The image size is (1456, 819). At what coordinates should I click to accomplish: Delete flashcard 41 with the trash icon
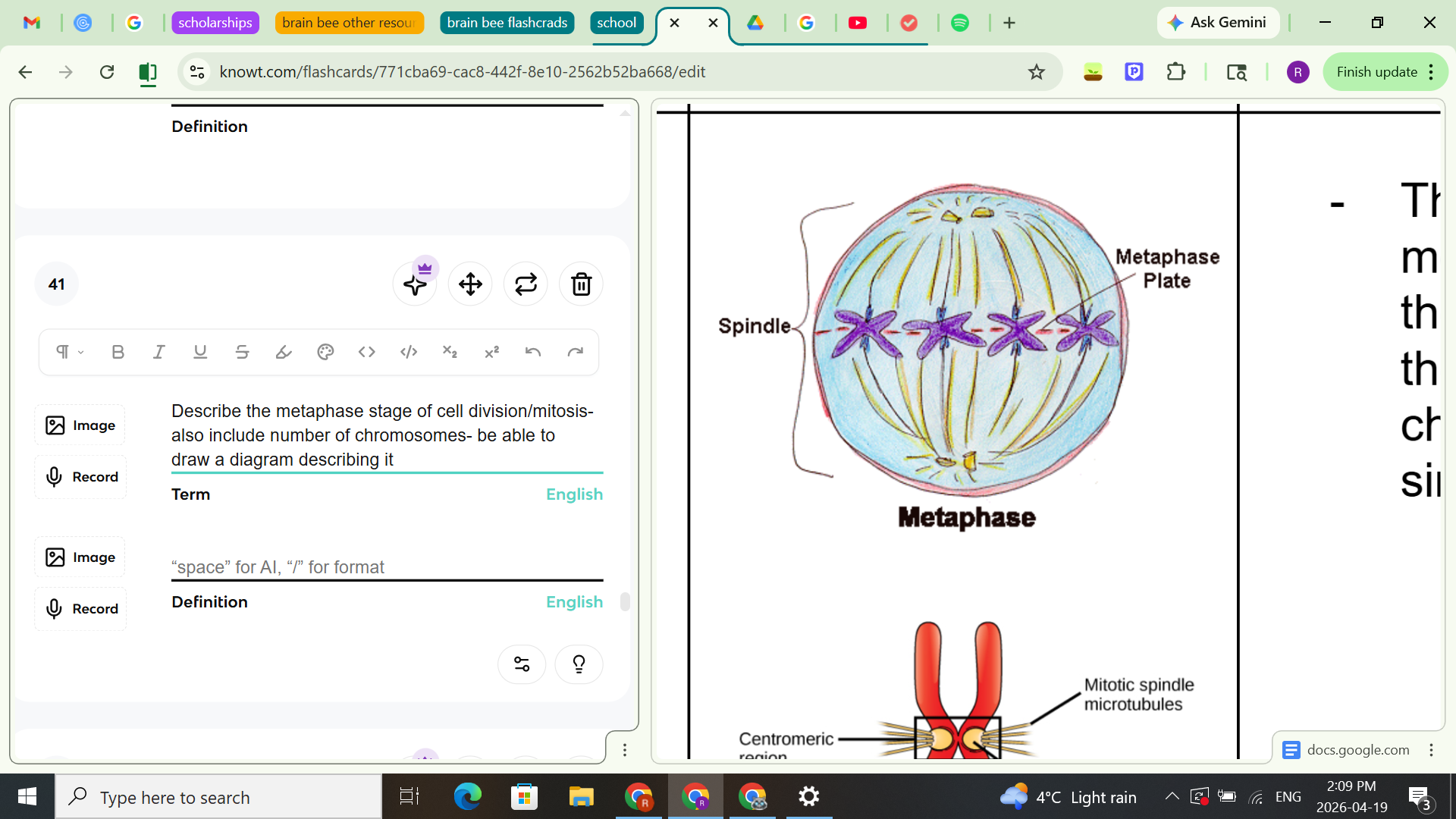pos(580,284)
